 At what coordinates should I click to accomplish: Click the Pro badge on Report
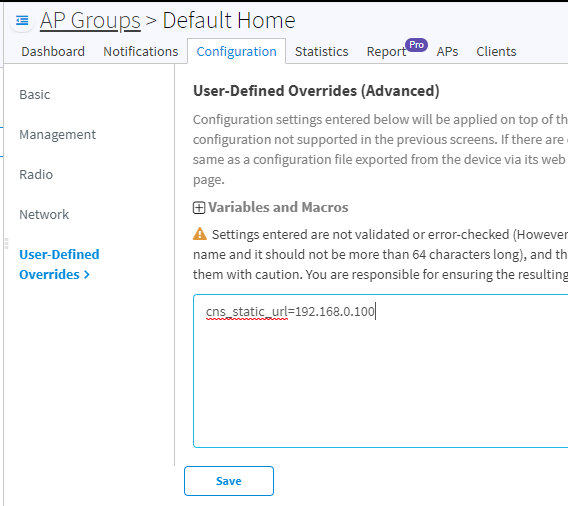pyautogui.click(x=417, y=45)
